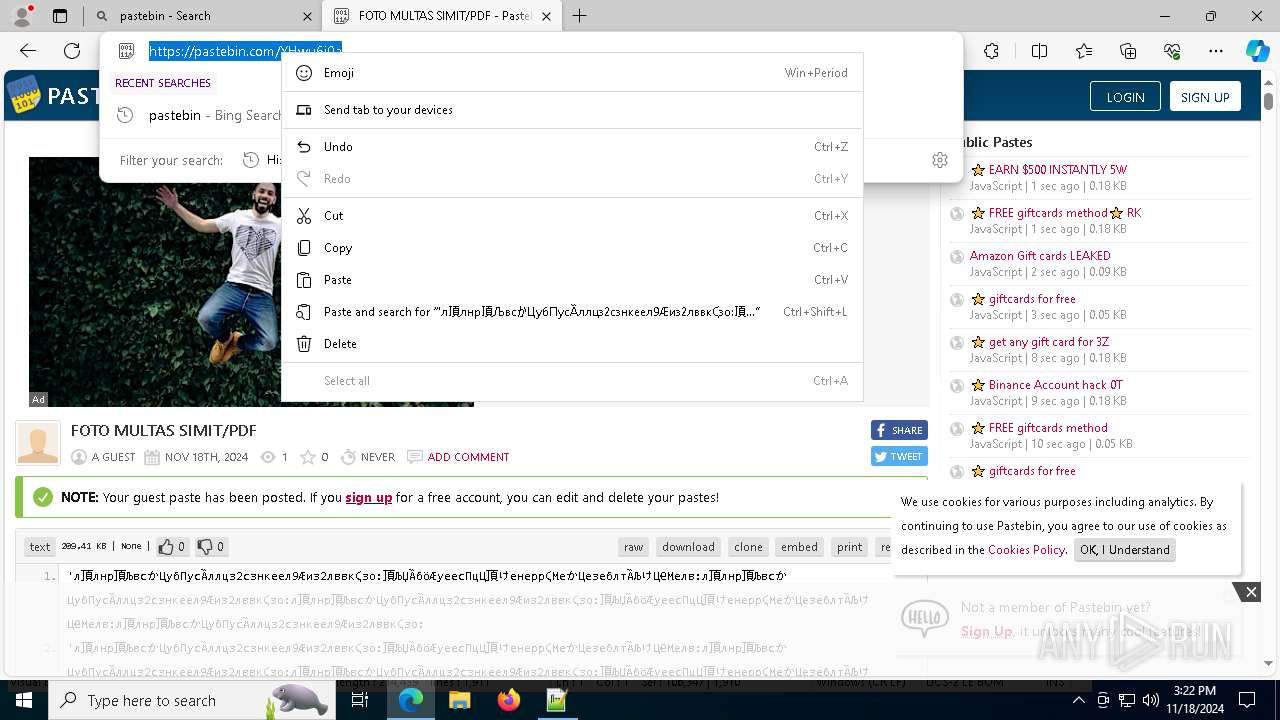This screenshot has width=1280, height=720.
Task: Choose 'Send tab to your devices'
Action: [x=572, y=110]
